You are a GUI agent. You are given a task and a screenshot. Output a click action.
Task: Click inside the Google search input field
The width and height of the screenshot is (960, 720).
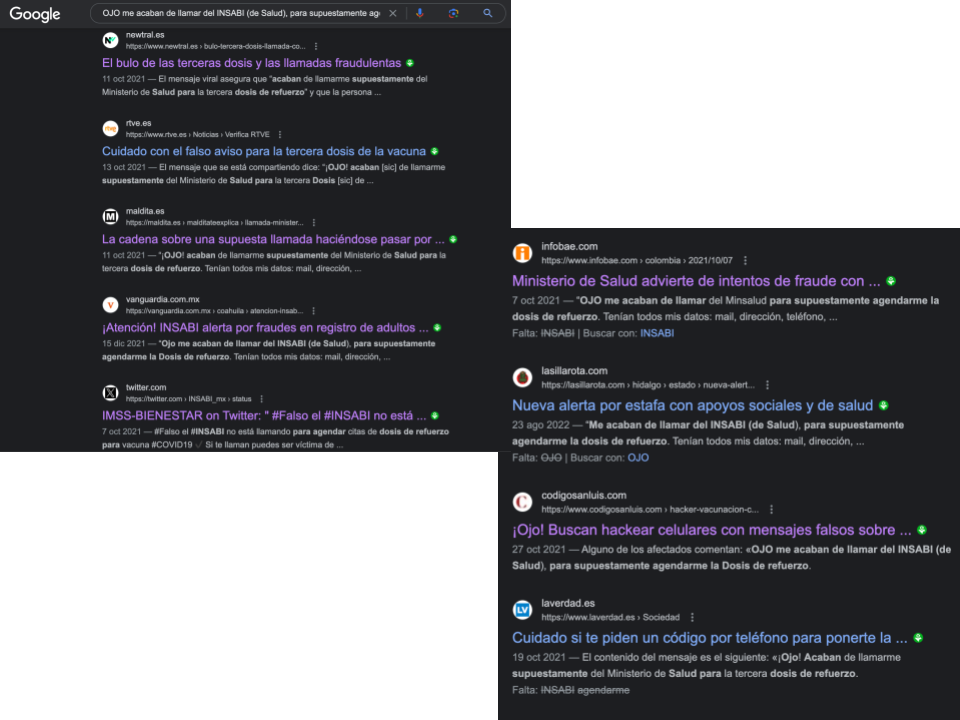click(x=241, y=13)
